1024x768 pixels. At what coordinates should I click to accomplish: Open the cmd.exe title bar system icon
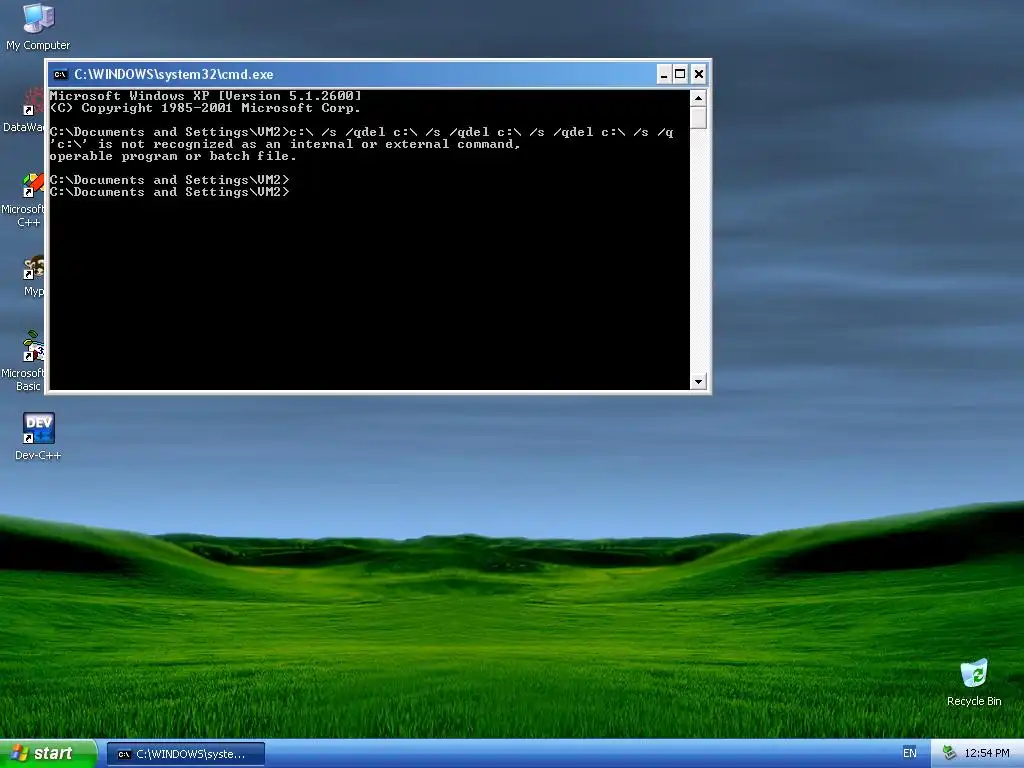coord(60,74)
